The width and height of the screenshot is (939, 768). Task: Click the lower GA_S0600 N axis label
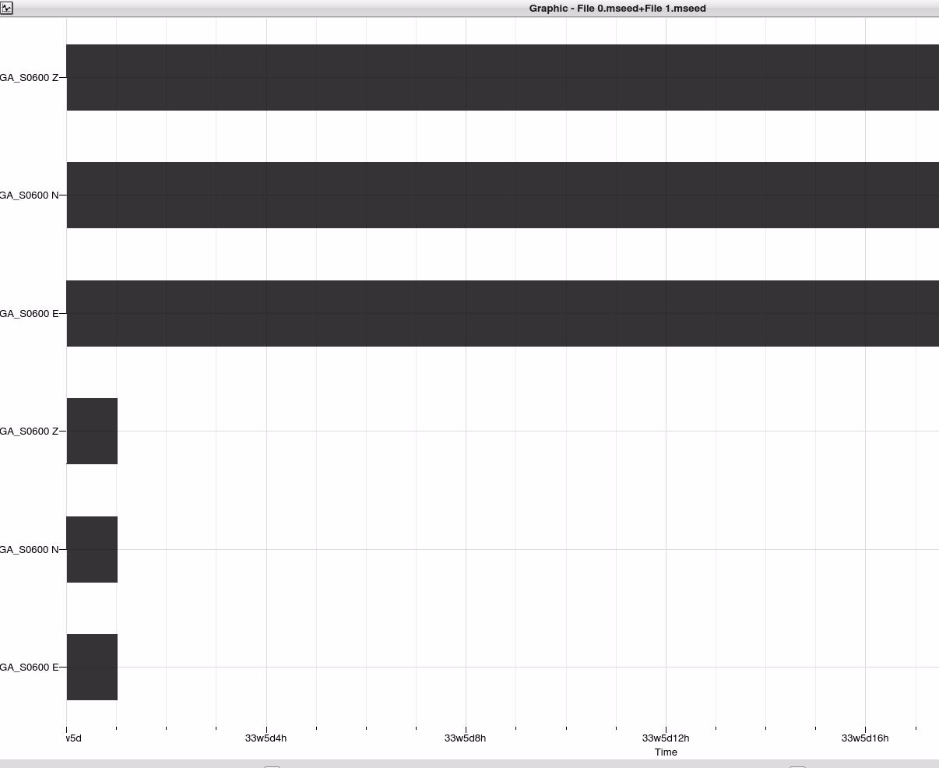(29, 549)
